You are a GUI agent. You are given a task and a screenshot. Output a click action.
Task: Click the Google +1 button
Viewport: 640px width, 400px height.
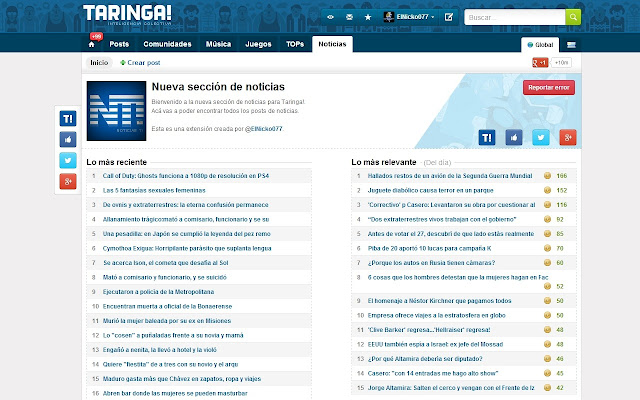click(x=540, y=62)
